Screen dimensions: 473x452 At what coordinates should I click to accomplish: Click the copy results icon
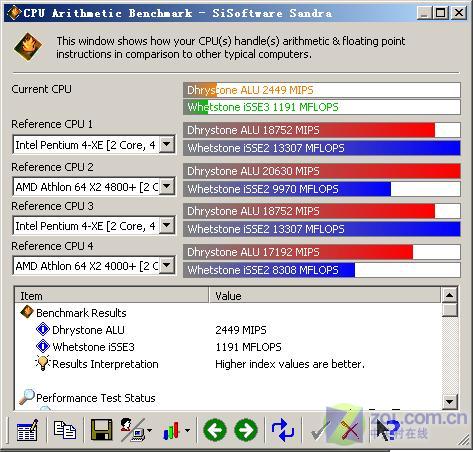click(65, 430)
